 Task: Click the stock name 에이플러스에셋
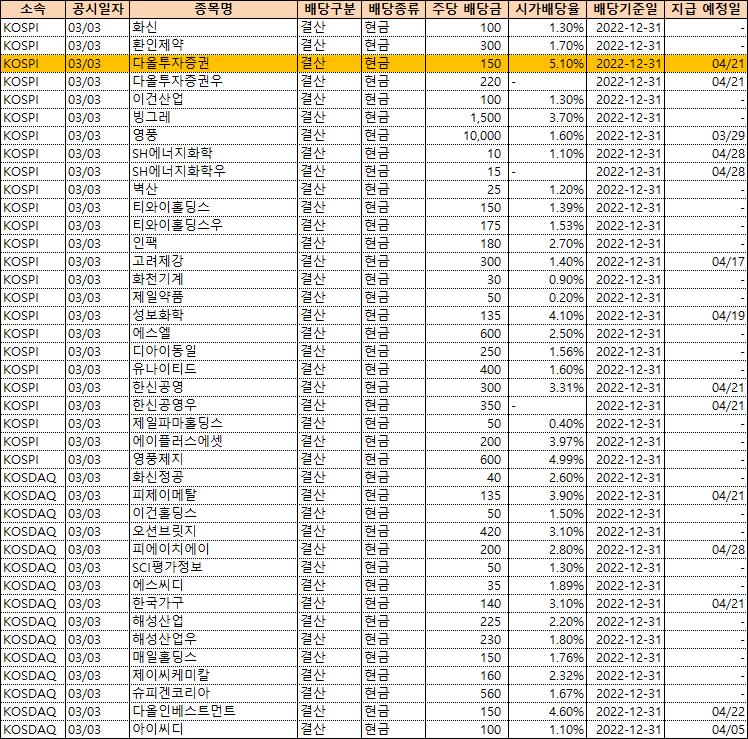pyautogui.click(x=177, y=441)
